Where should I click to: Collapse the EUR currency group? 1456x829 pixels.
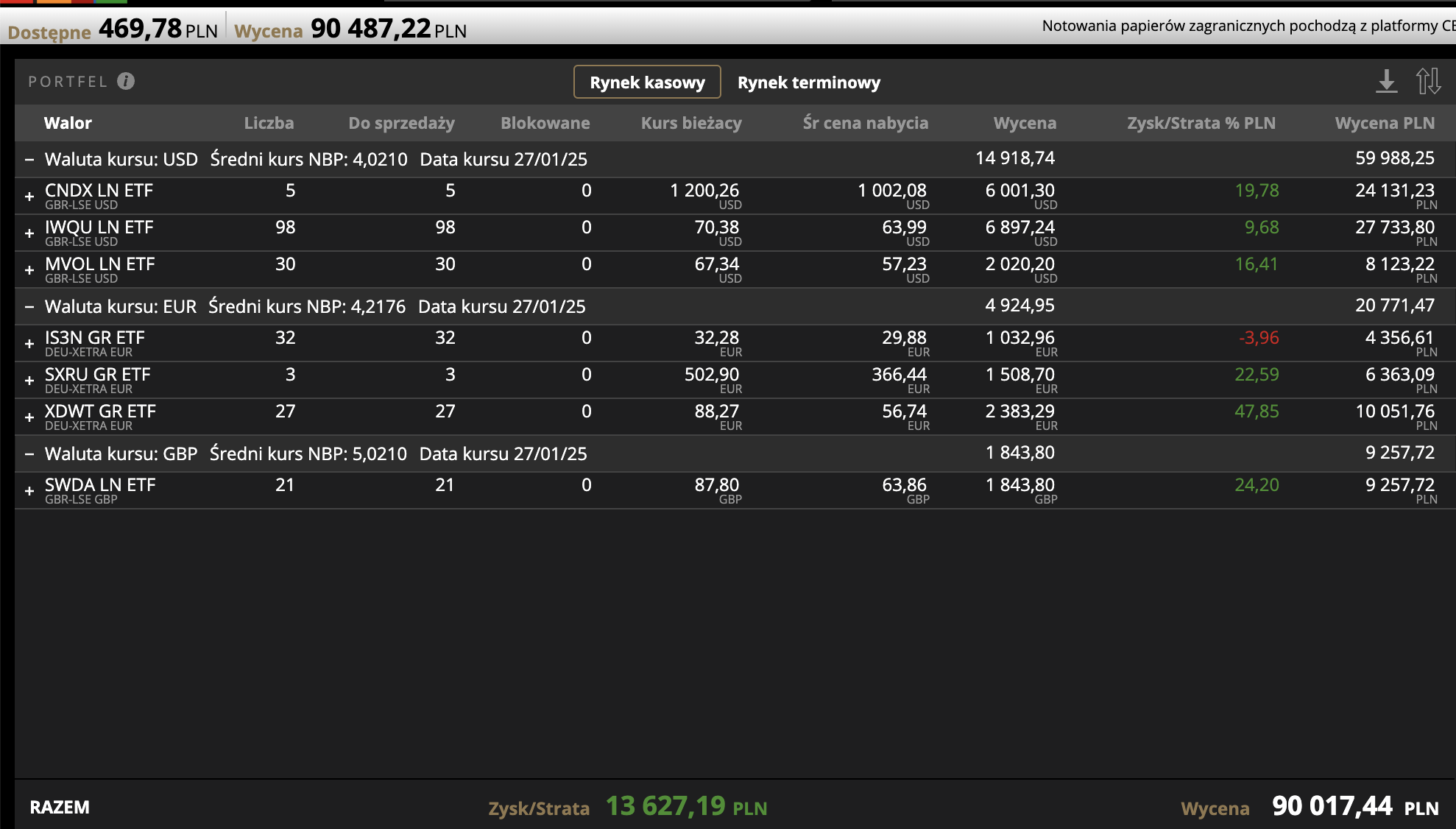point(29,307)
